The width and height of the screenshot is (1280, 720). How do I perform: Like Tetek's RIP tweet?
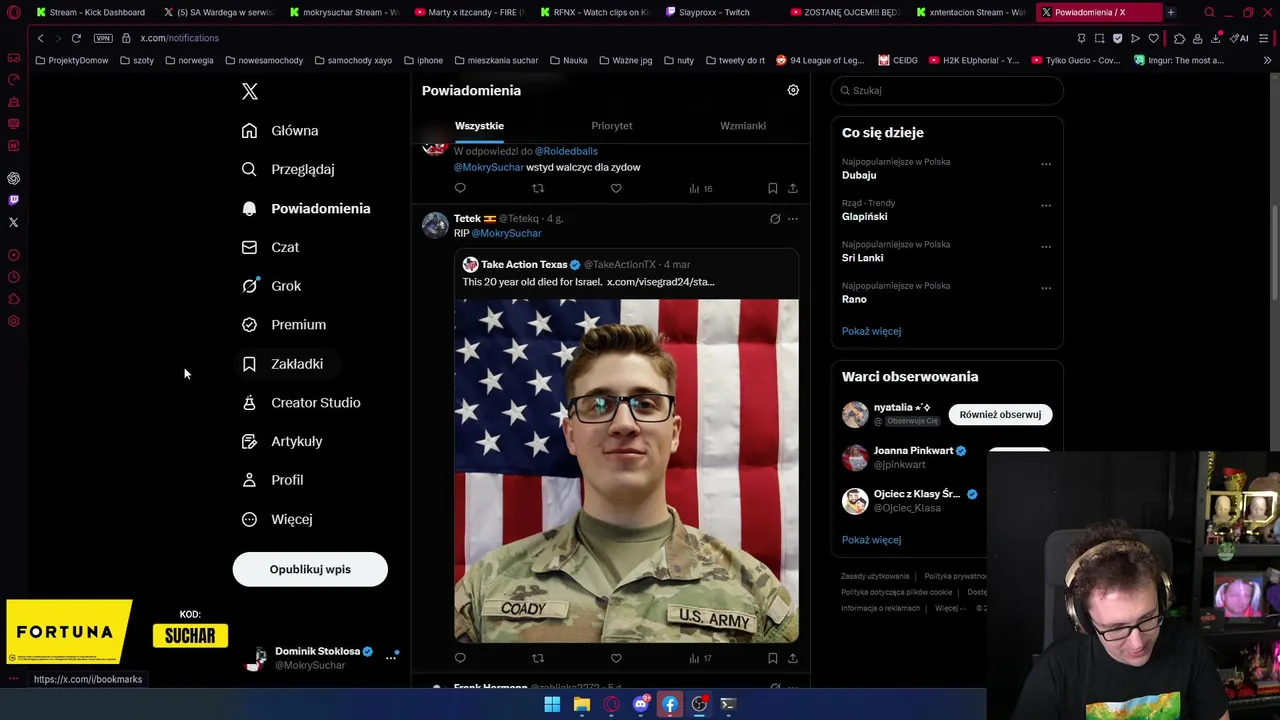[616, 658]
